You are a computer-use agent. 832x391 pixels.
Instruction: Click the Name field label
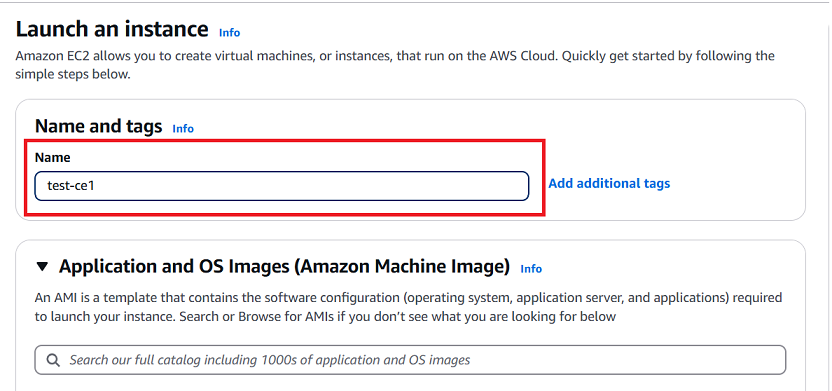coord(53,158)
